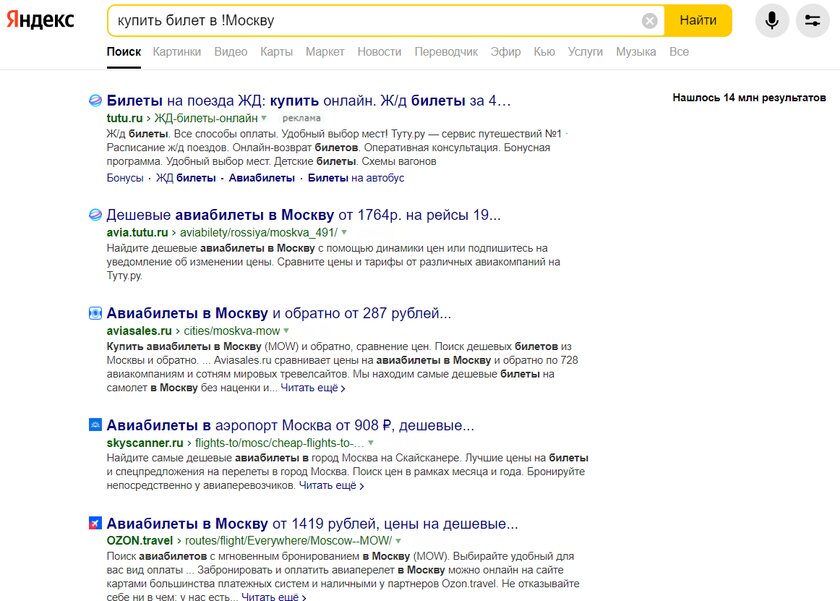Expand dropdown arrow after skyscanner flights-to URL
Screen dimensions: 840x601
(371, 443)
